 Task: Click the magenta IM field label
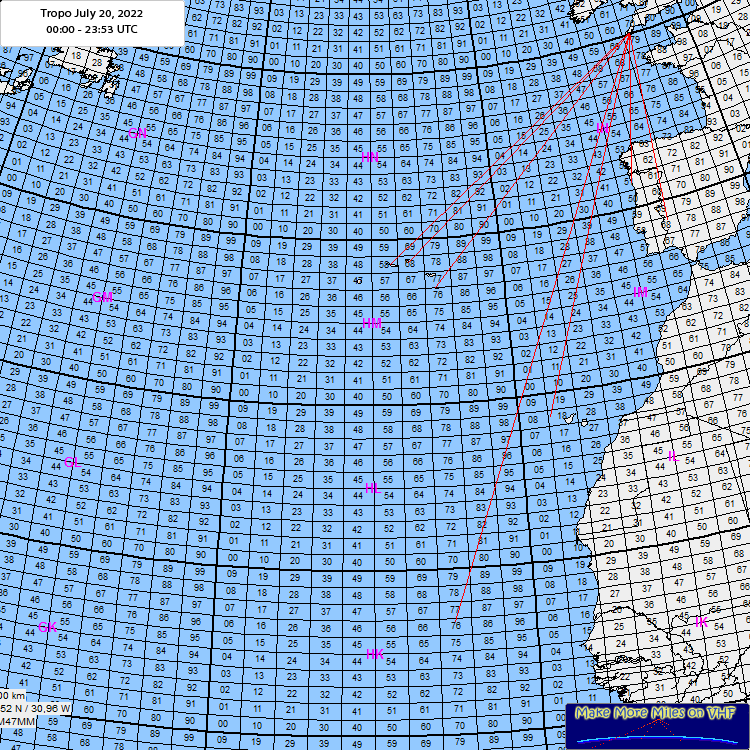tap(640, 292)
